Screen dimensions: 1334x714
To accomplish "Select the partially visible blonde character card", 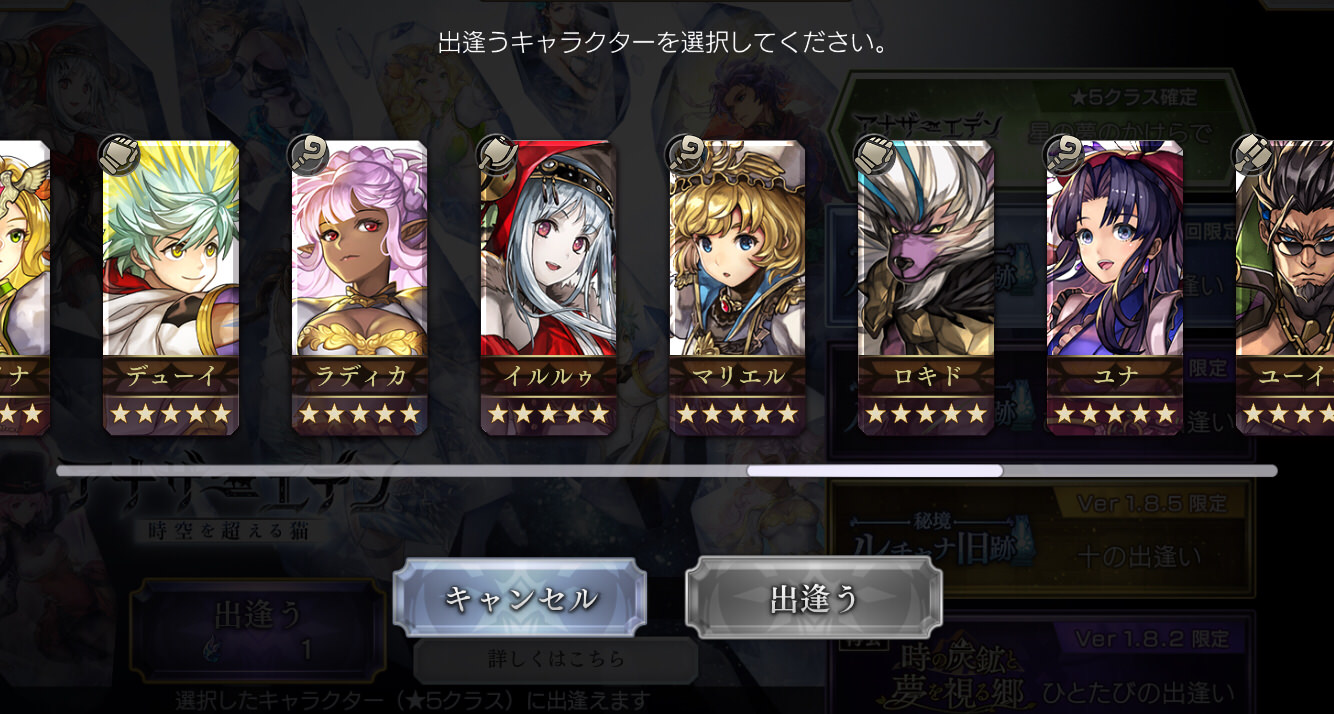I will tap(24, 288).
